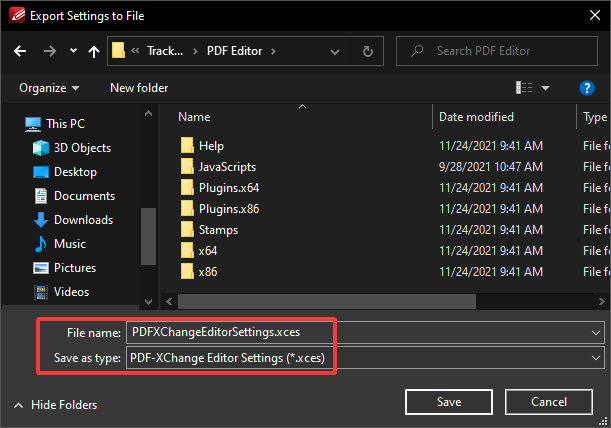Viewport: 611px width, 428px height.
Task: Refresh the PDF Editor folder view
Action: point(368,50)
